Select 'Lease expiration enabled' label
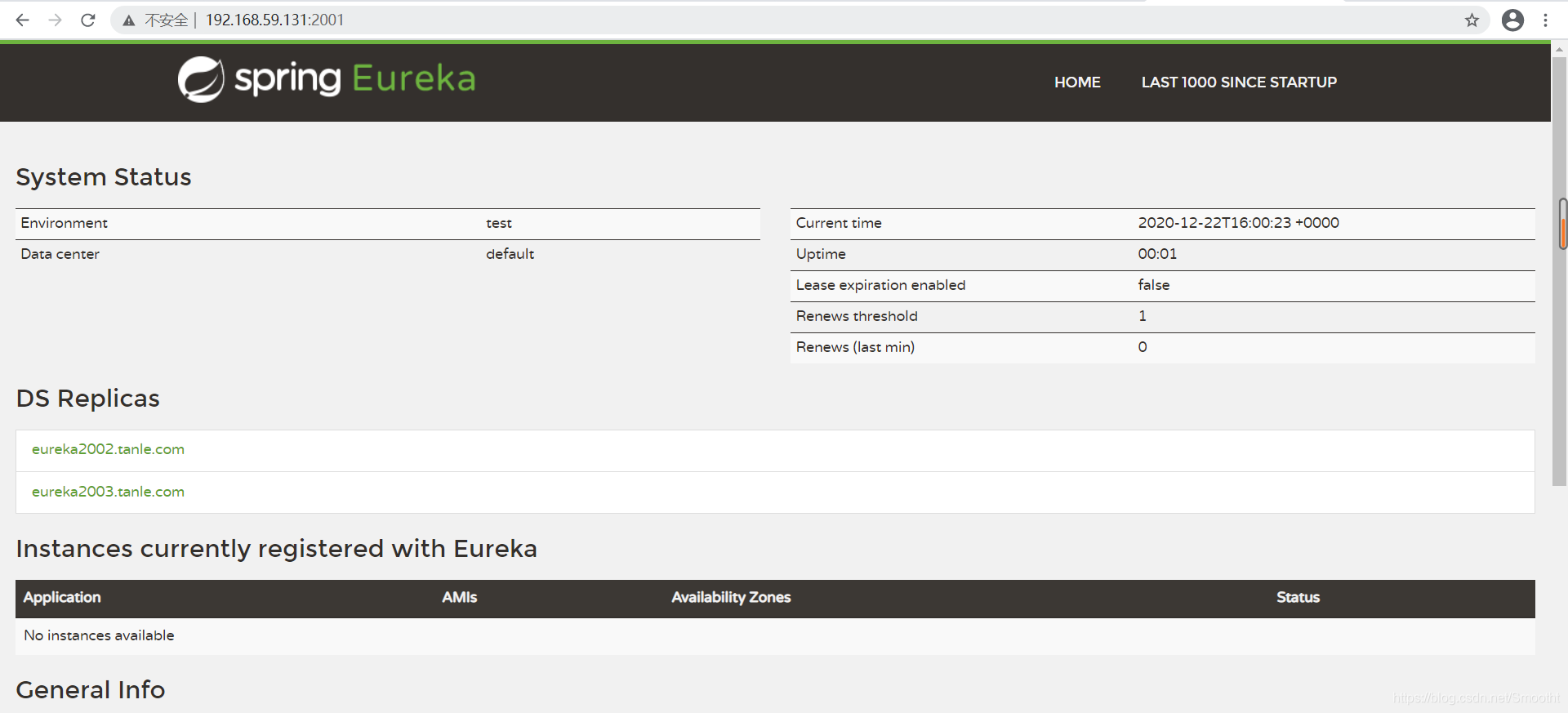The image size is (1568, 713). [x=880, y=285]
